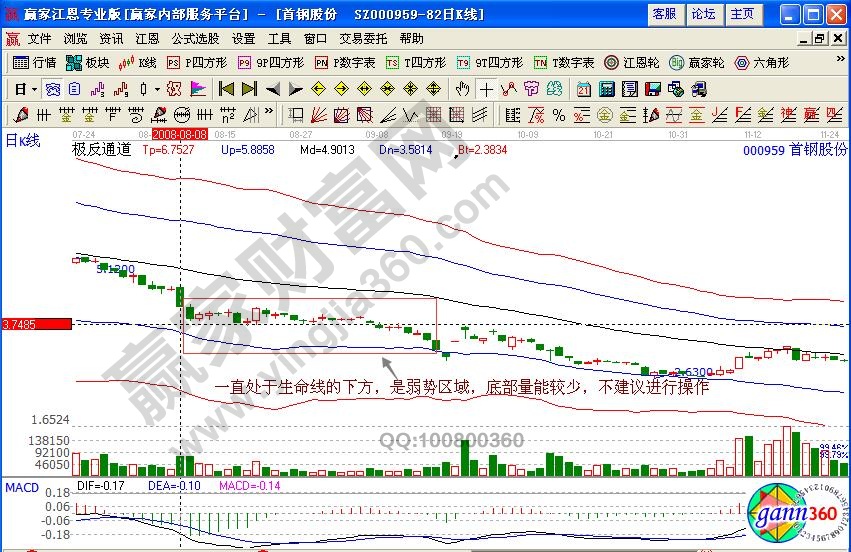The width and height of the screenshot is (851, 552).
Task: Jump to first bar with skip-back arrow
Action: coord(226,88)
